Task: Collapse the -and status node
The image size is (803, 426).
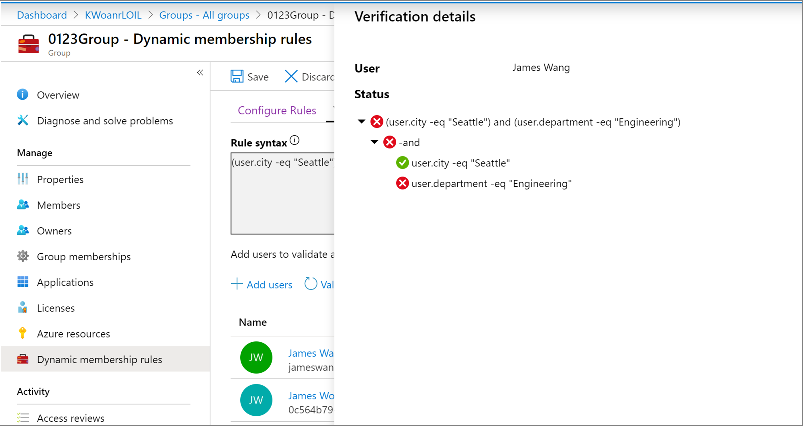Action: pos(375,142)
